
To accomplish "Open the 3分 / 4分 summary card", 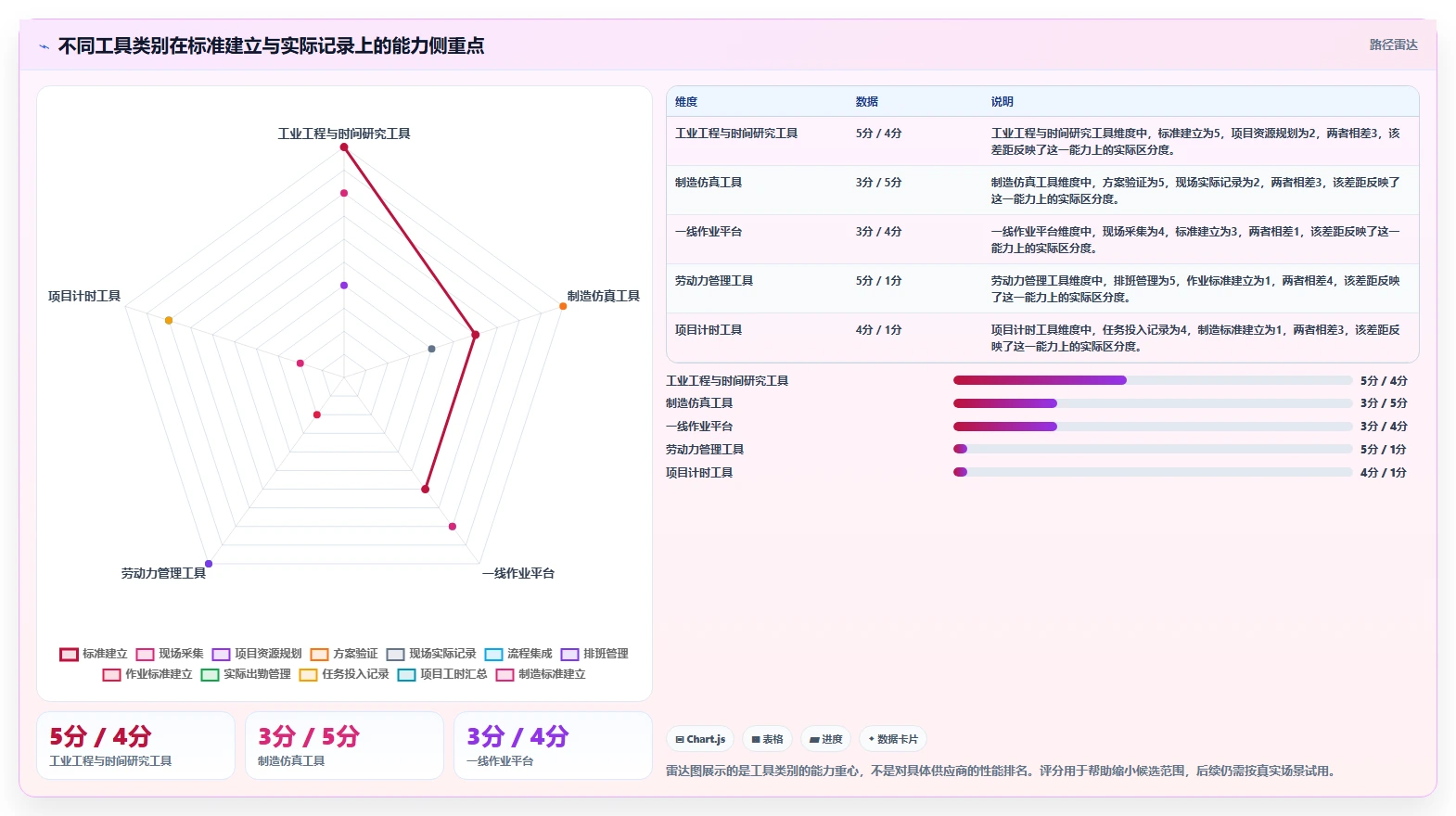I will point(553,746).
